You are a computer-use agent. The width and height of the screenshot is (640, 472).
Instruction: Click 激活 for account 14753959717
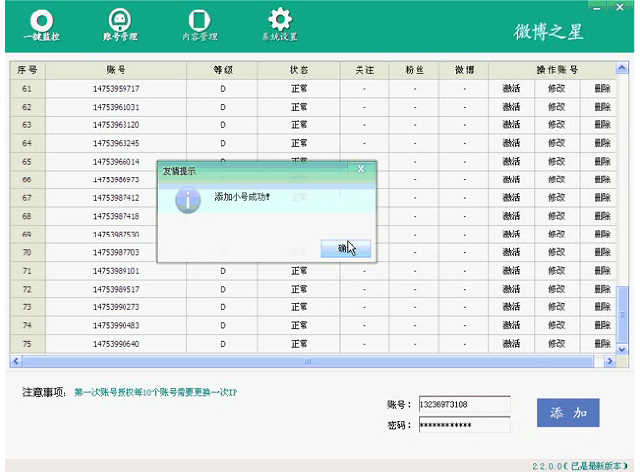tap(511, 89)
